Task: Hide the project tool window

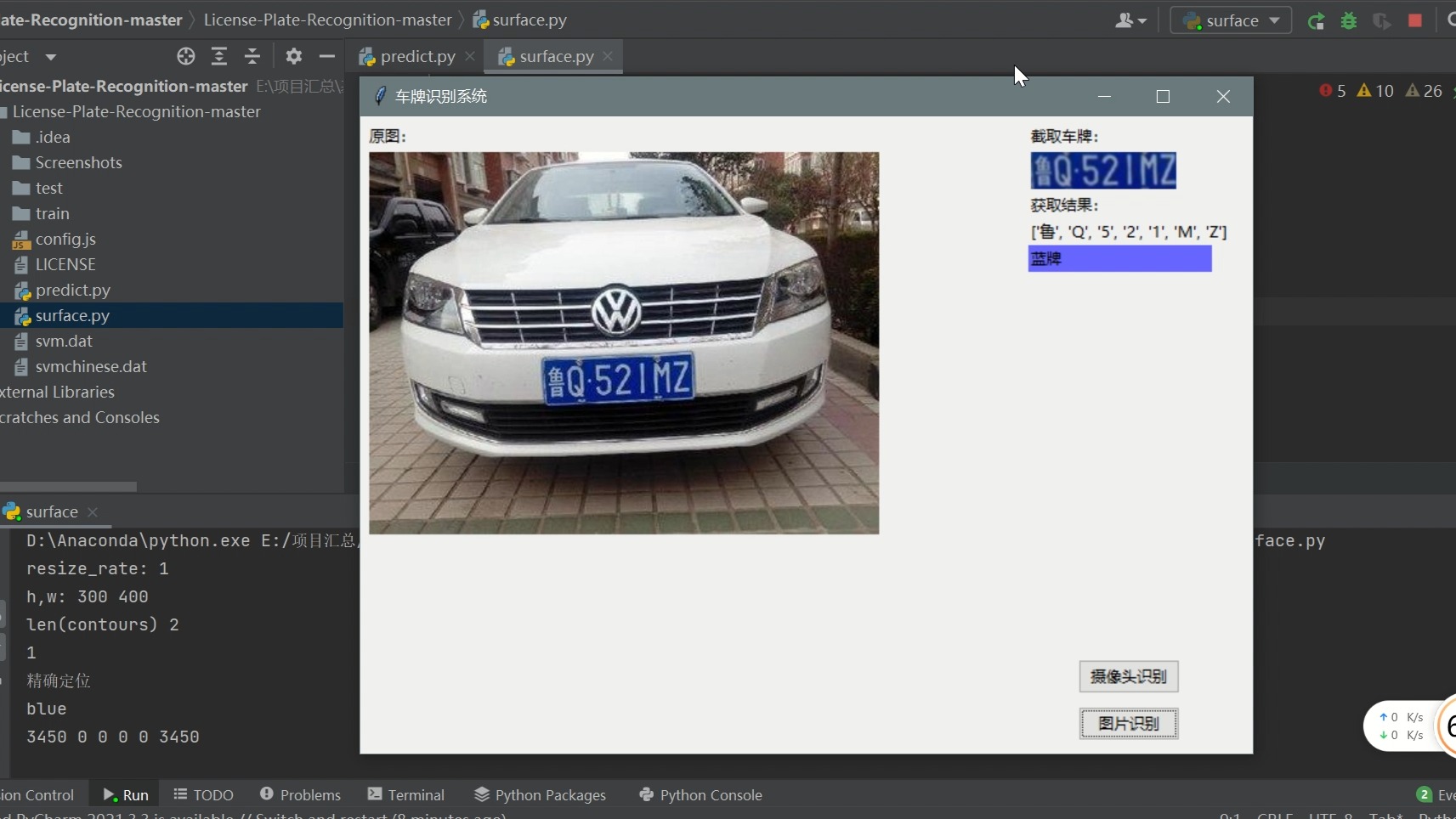Action: 327,57
